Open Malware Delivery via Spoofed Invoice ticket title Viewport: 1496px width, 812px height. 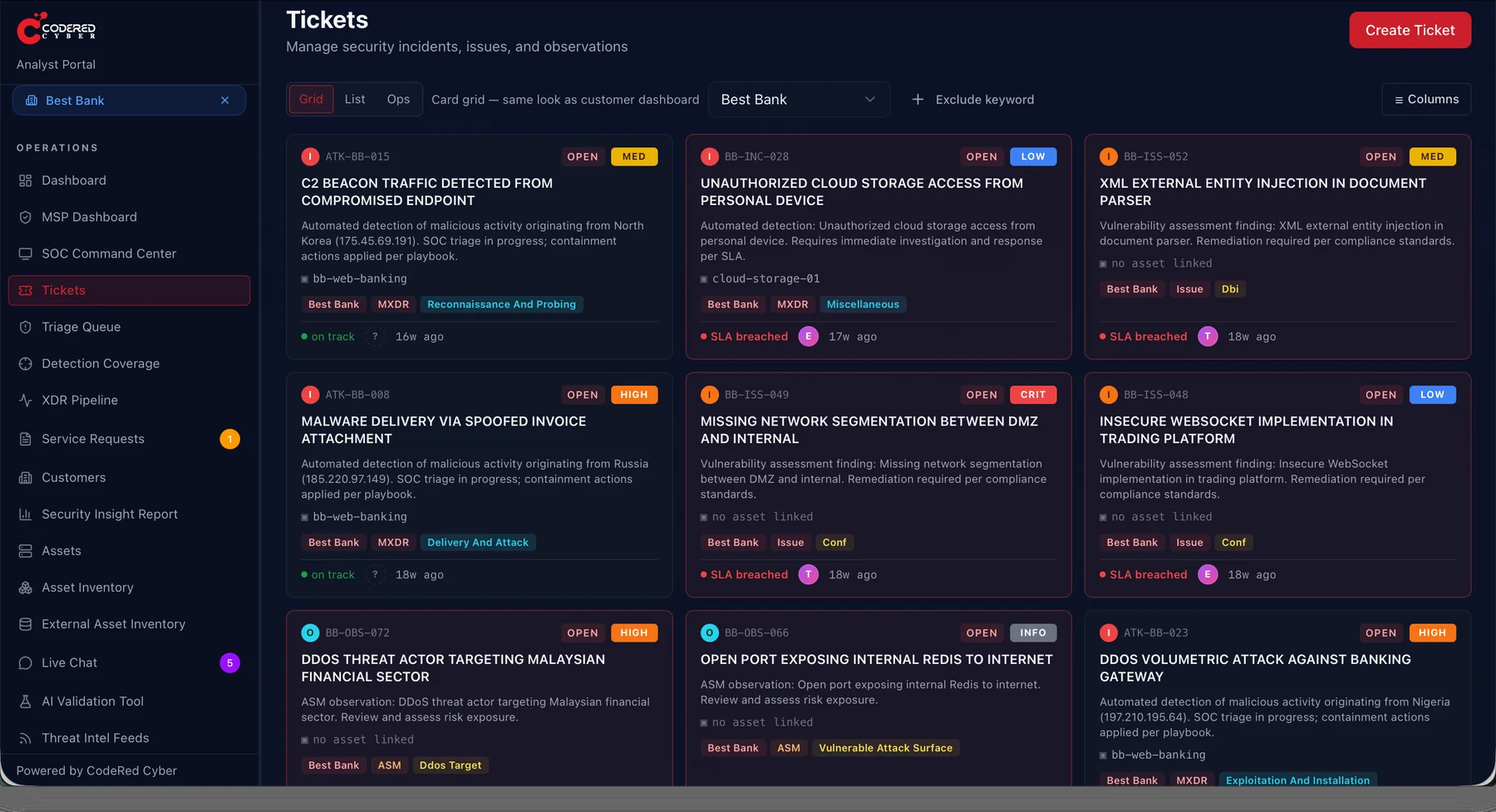click(x=444, y=430)
